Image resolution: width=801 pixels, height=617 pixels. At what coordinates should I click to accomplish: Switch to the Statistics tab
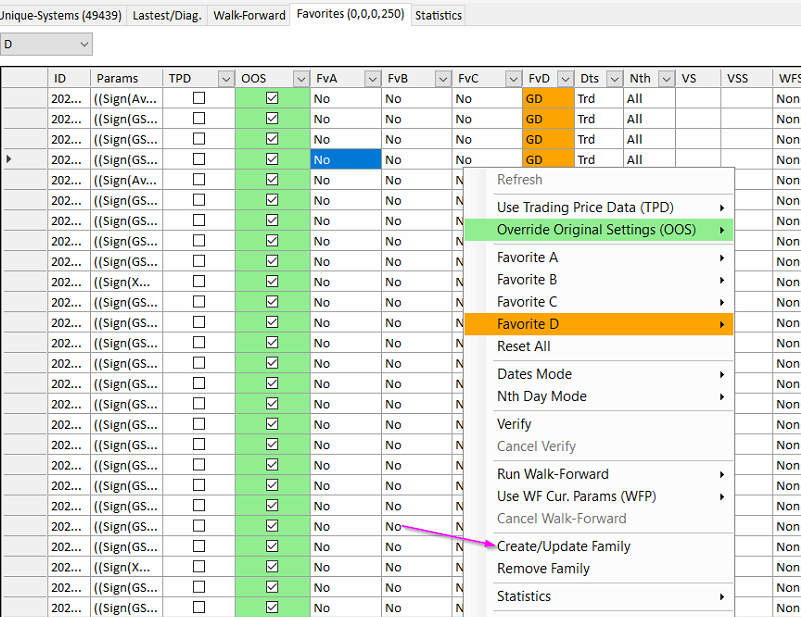click(x=438, y=15)
